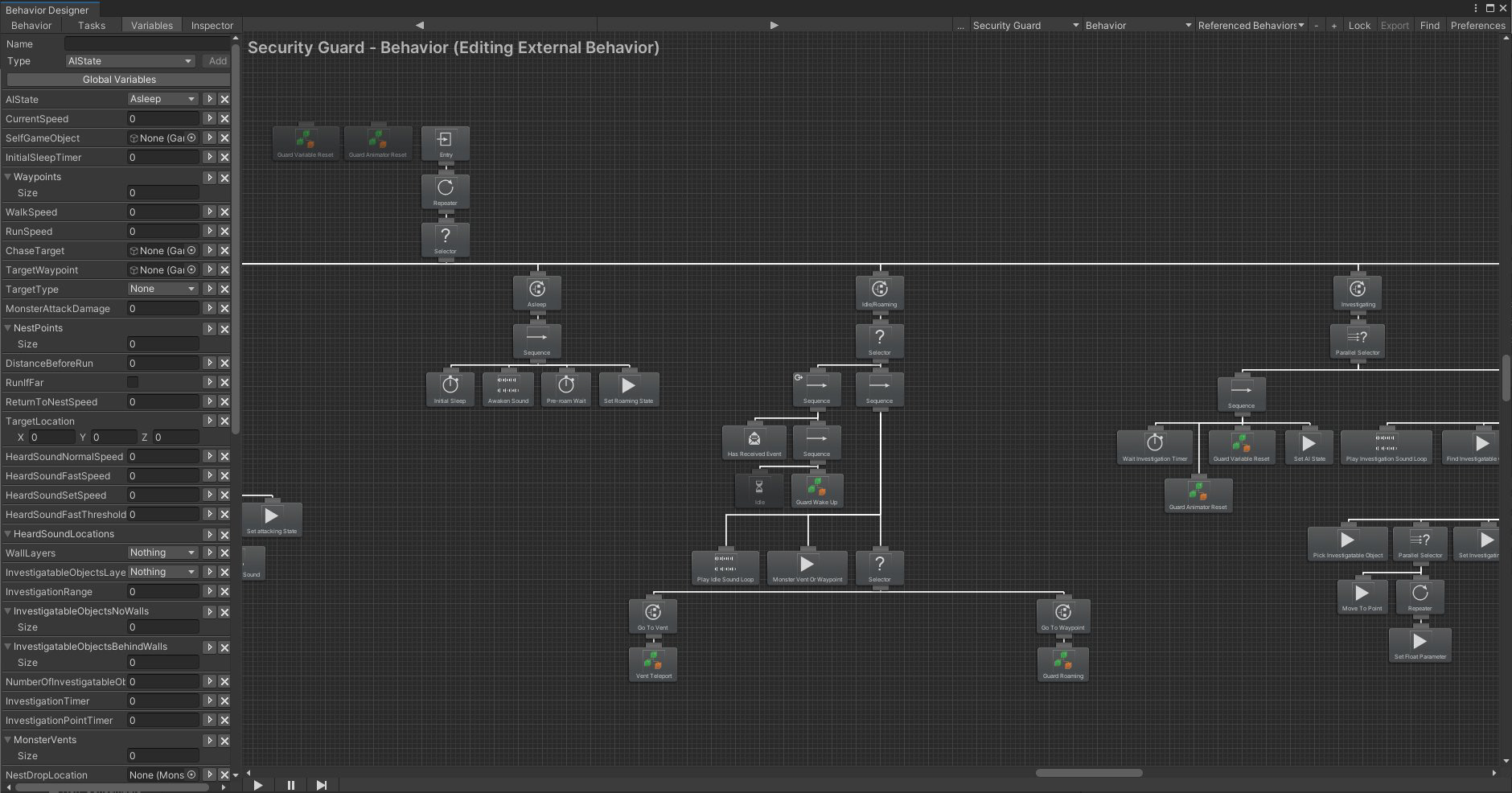This screenshot has height=793, width=1512.
Task: Select the Go To Vent node
Action: (x=653, y=616)
